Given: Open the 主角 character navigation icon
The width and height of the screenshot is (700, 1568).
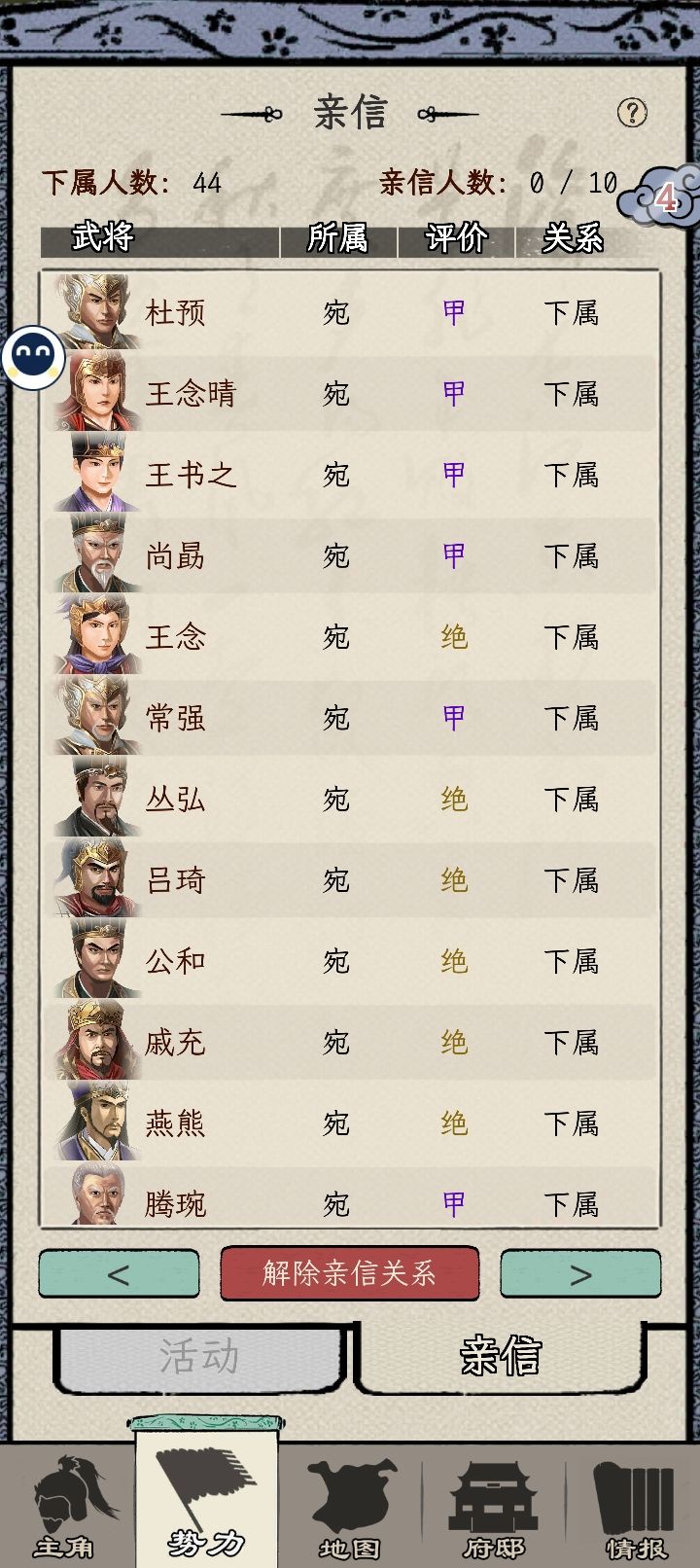Looking at the screenshot, I should 66,1508.
